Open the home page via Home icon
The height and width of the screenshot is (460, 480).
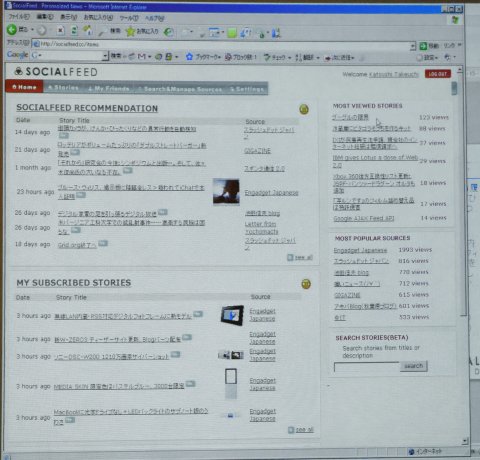coord(88,31)
